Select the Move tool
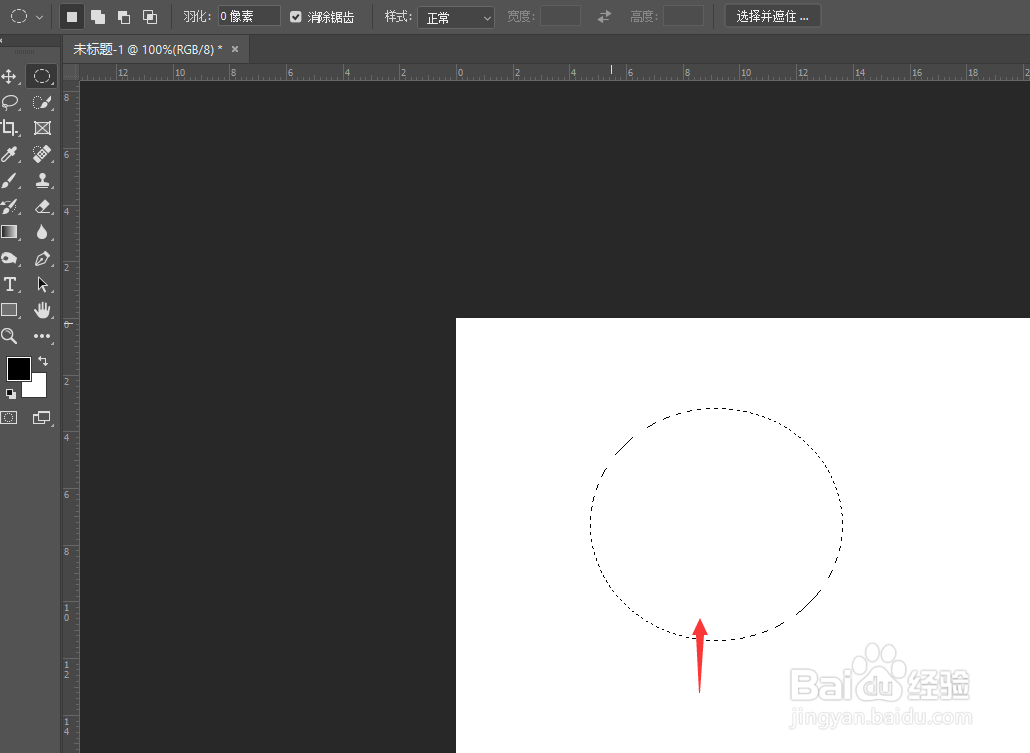Viewport: 1030px width, 753px height. (x=9, y=76)
